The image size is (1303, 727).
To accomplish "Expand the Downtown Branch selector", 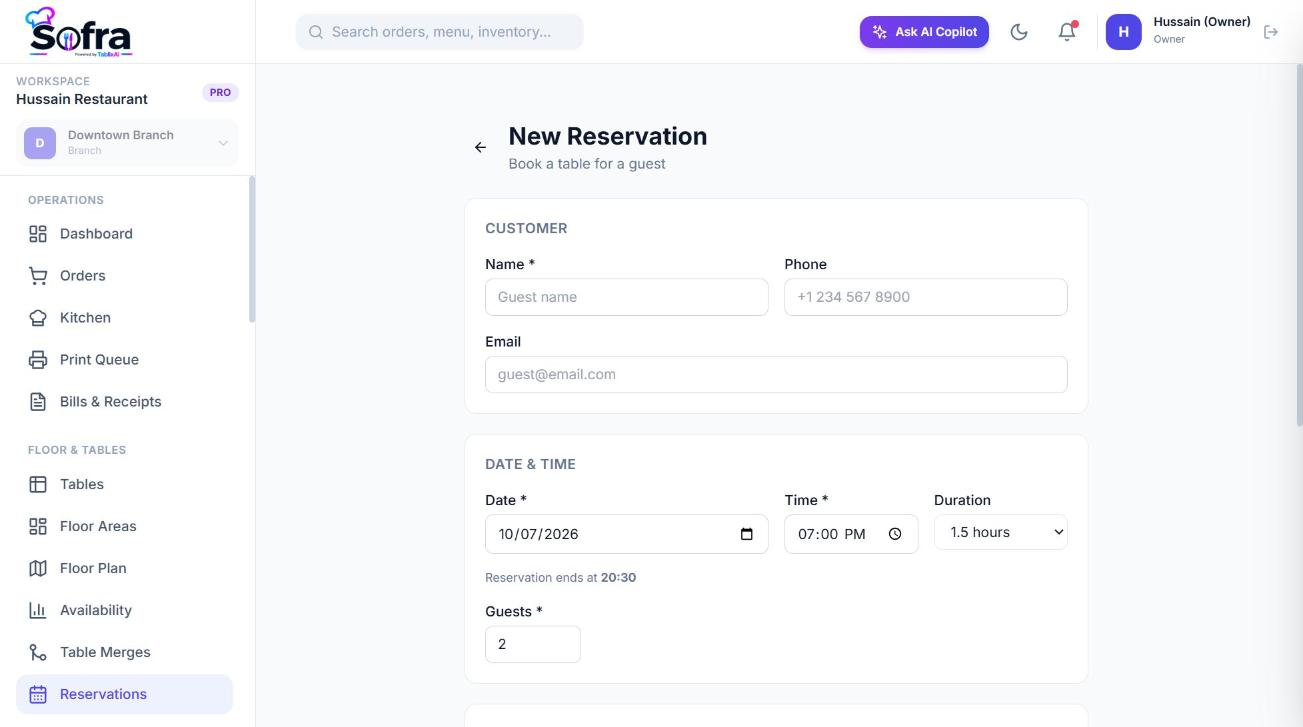I will pos(127,143).
